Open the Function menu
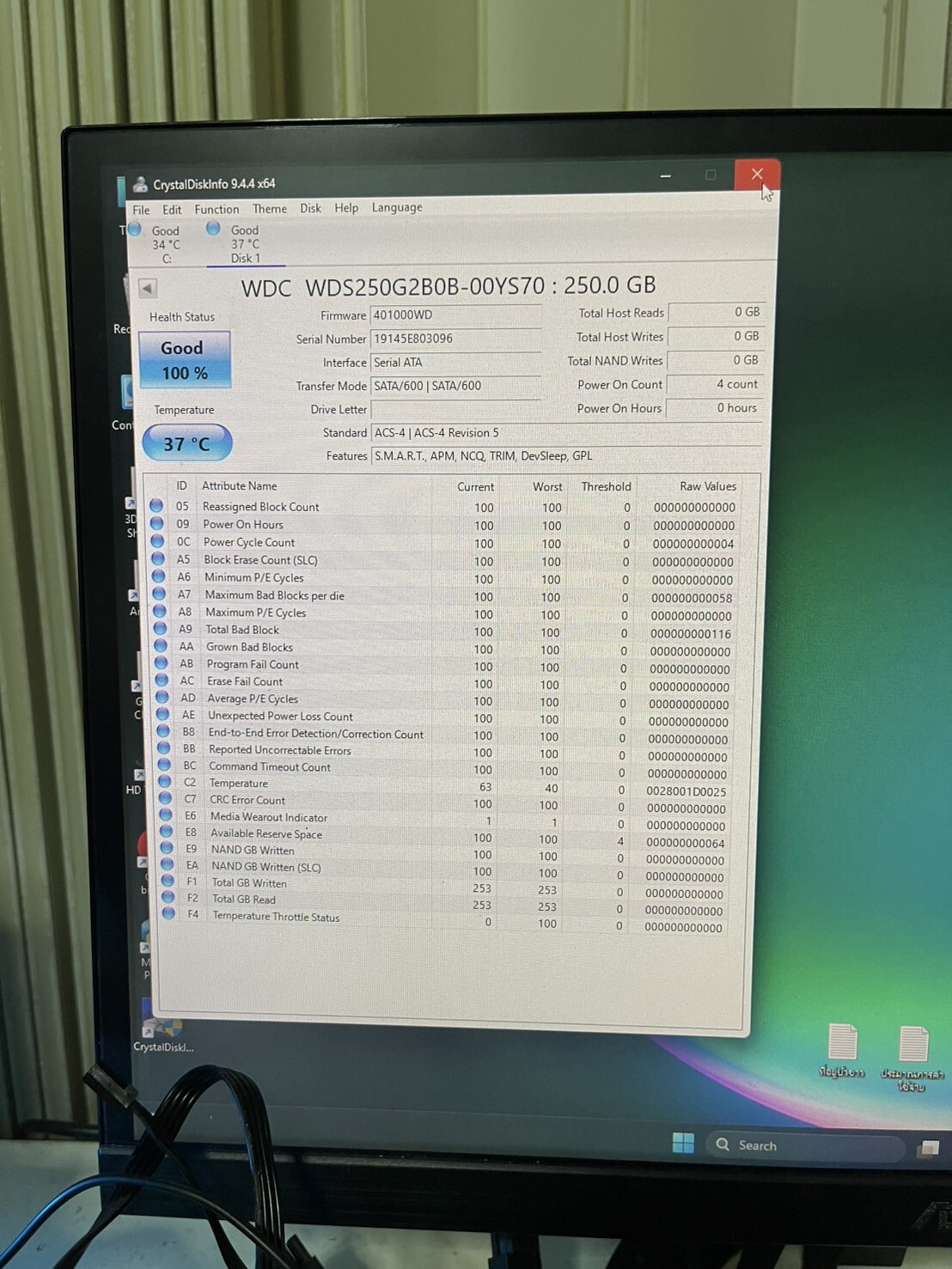 tap(217, 210)
